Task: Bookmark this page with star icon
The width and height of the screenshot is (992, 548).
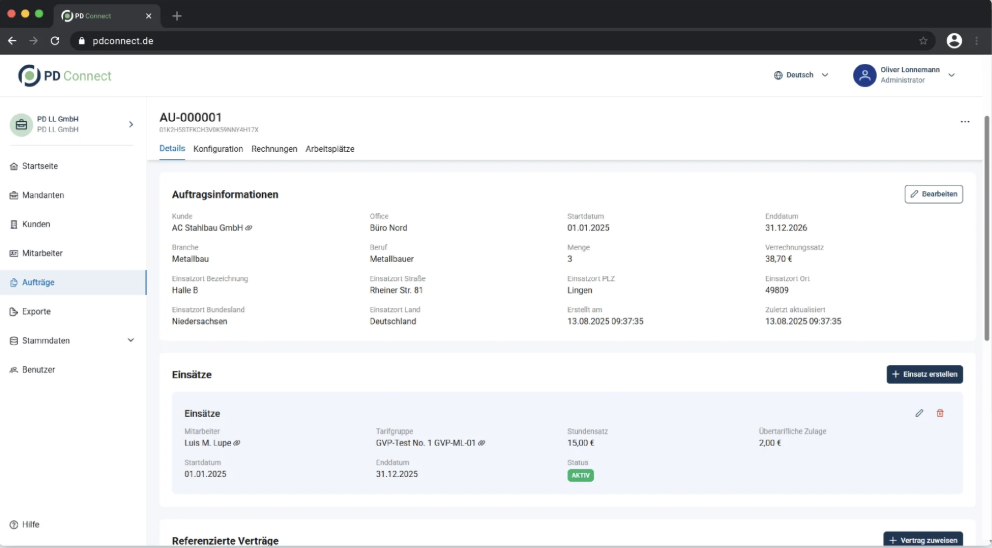Action: (x=923, y=41)
